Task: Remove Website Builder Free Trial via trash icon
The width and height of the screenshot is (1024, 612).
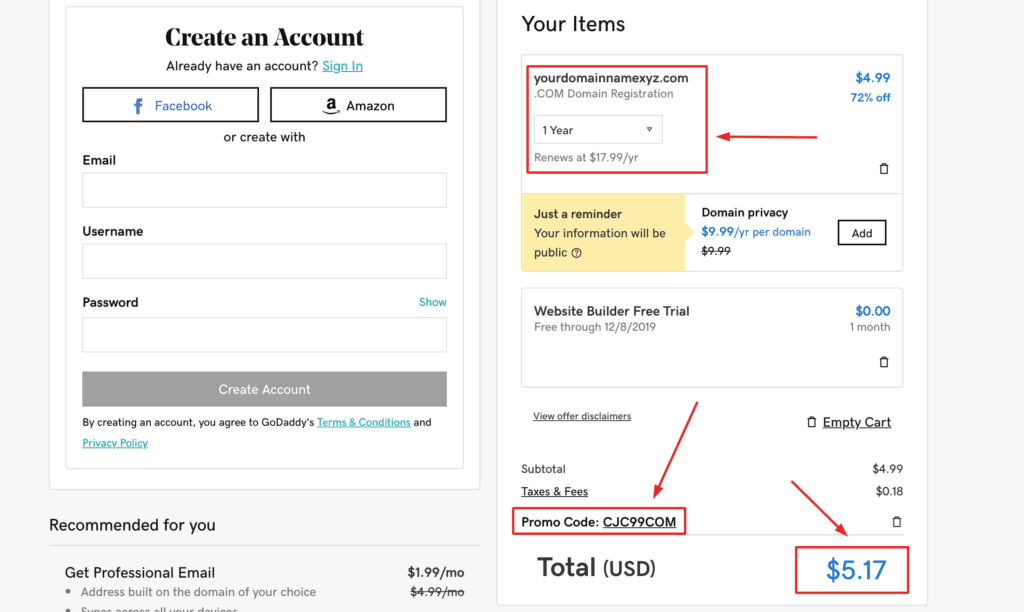Action: coord(884,362)
